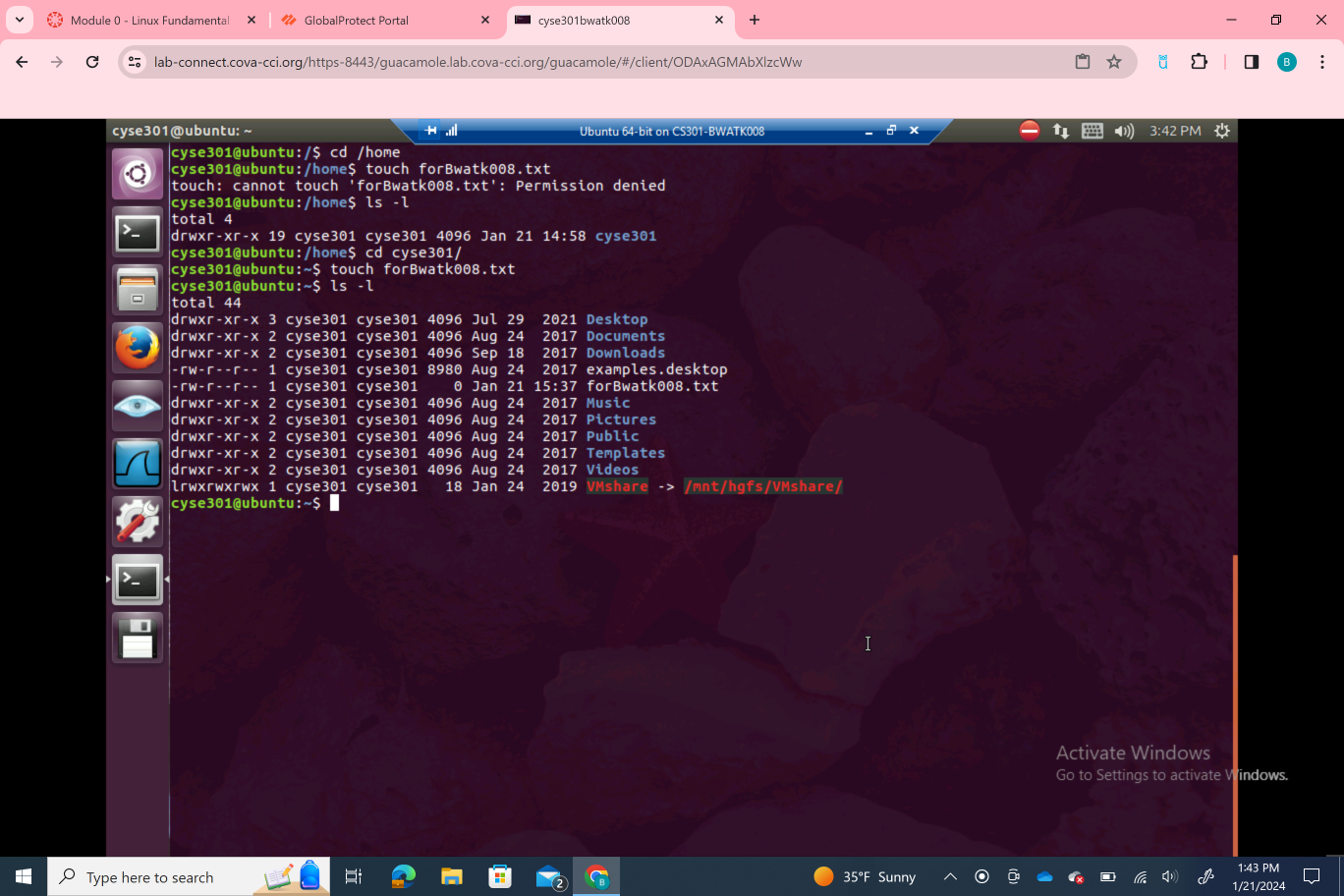1344x896 pixels.
Task: Launch Firefox from the Ubuntu launcher
Action: (138, 348)
